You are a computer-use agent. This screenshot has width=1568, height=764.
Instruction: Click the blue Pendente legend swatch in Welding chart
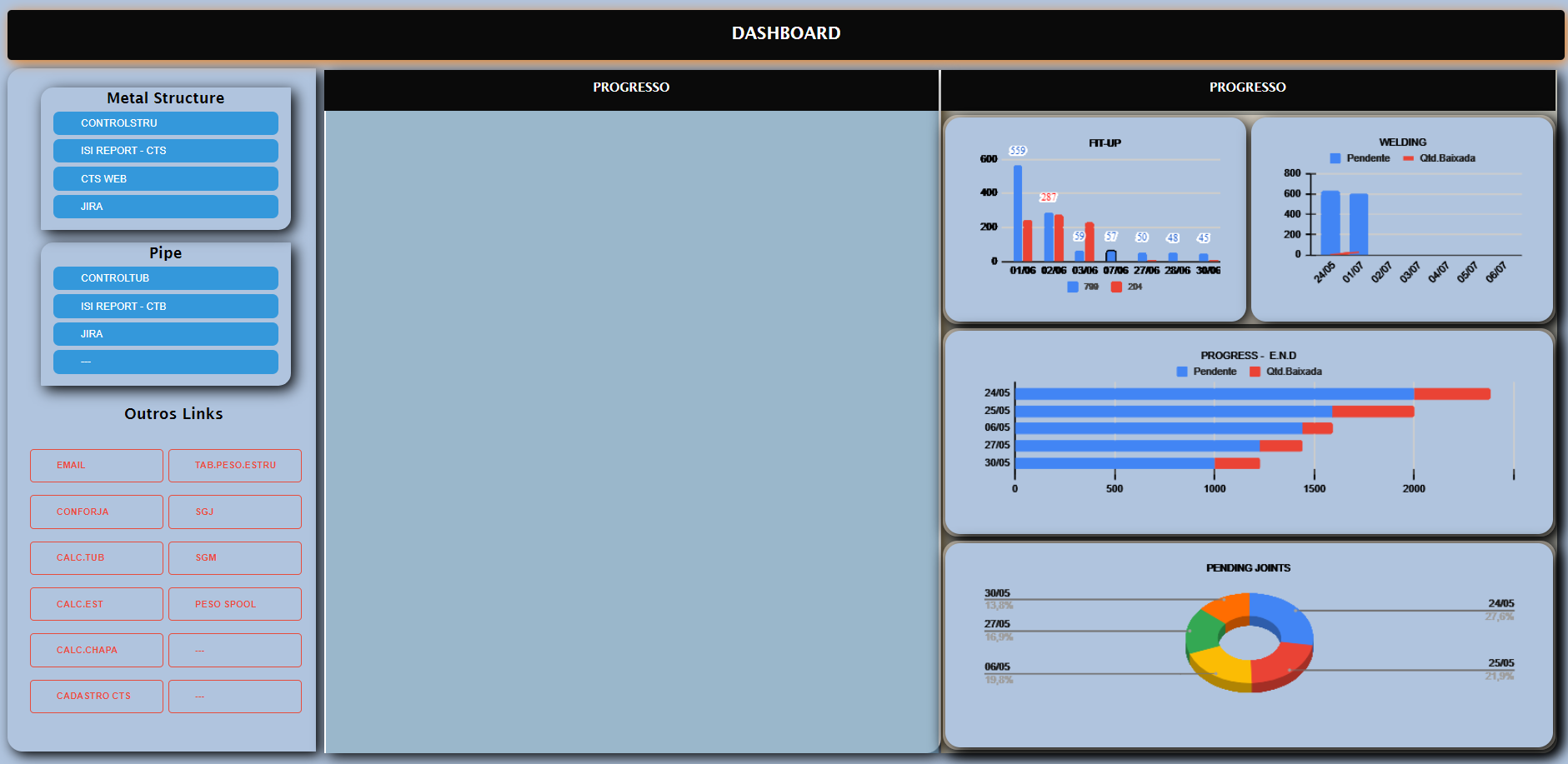click(1335, 158)
